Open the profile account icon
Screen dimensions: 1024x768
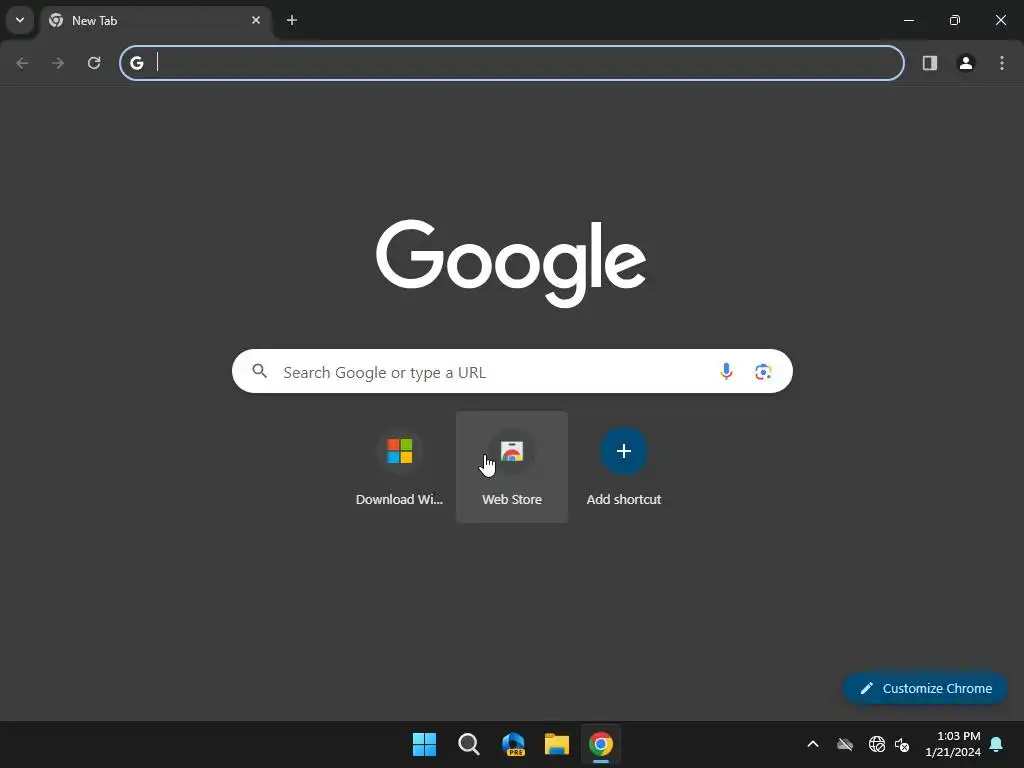click(x=966, y=63)
